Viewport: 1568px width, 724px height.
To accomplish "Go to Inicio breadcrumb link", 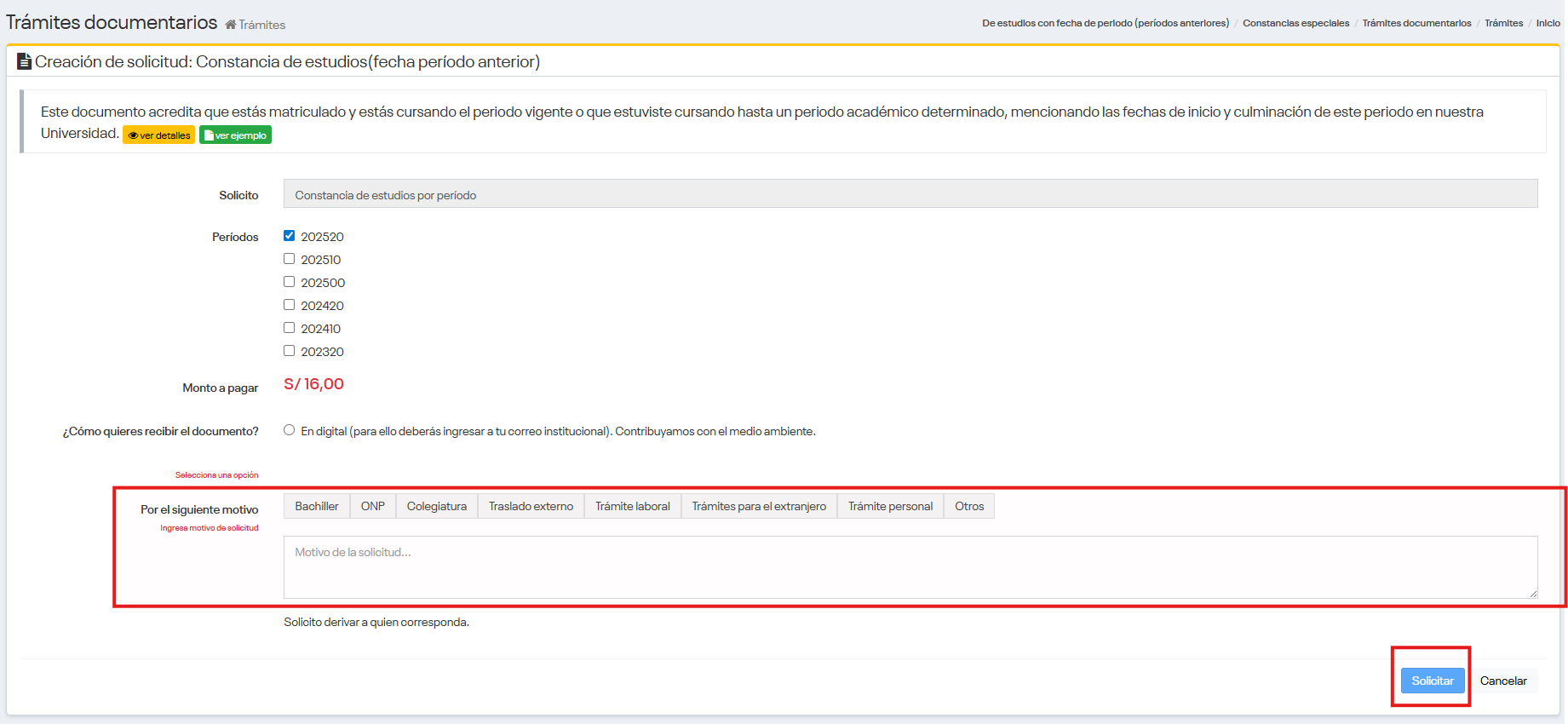I will pyautogui.click(x=1548, y=23).
